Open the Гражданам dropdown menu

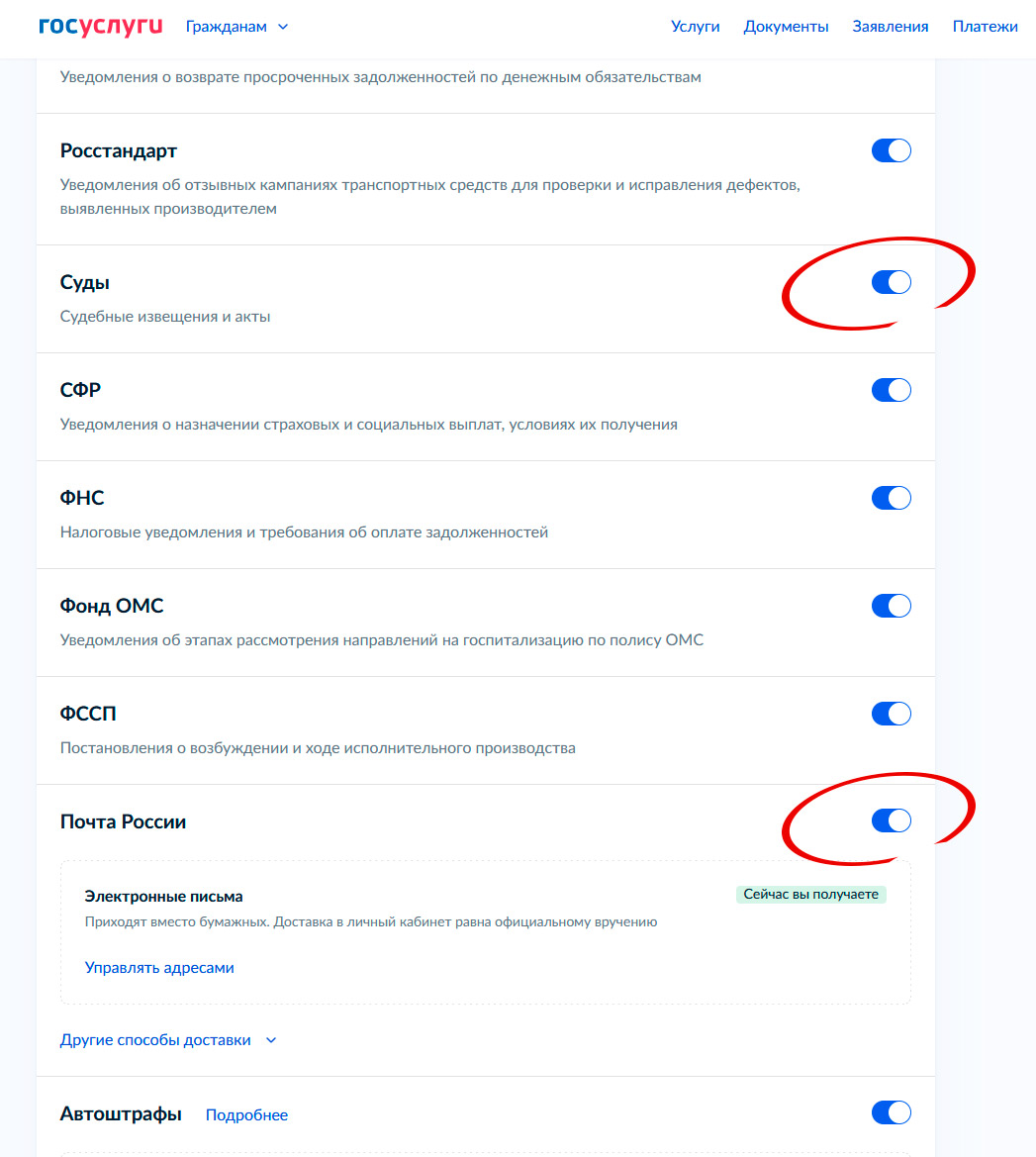point(236,27)
